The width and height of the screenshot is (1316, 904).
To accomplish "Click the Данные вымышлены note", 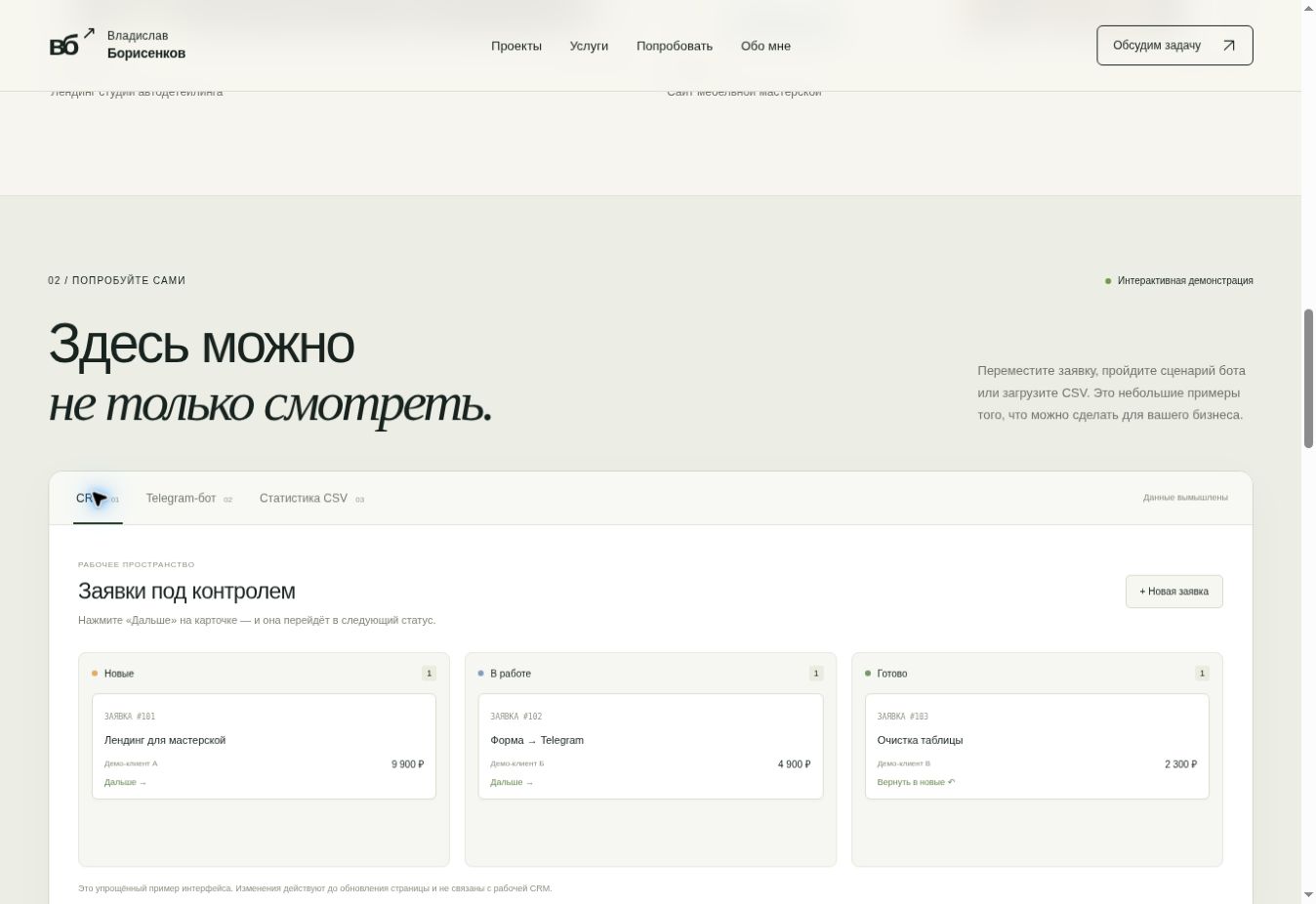I will point(1185,498).
